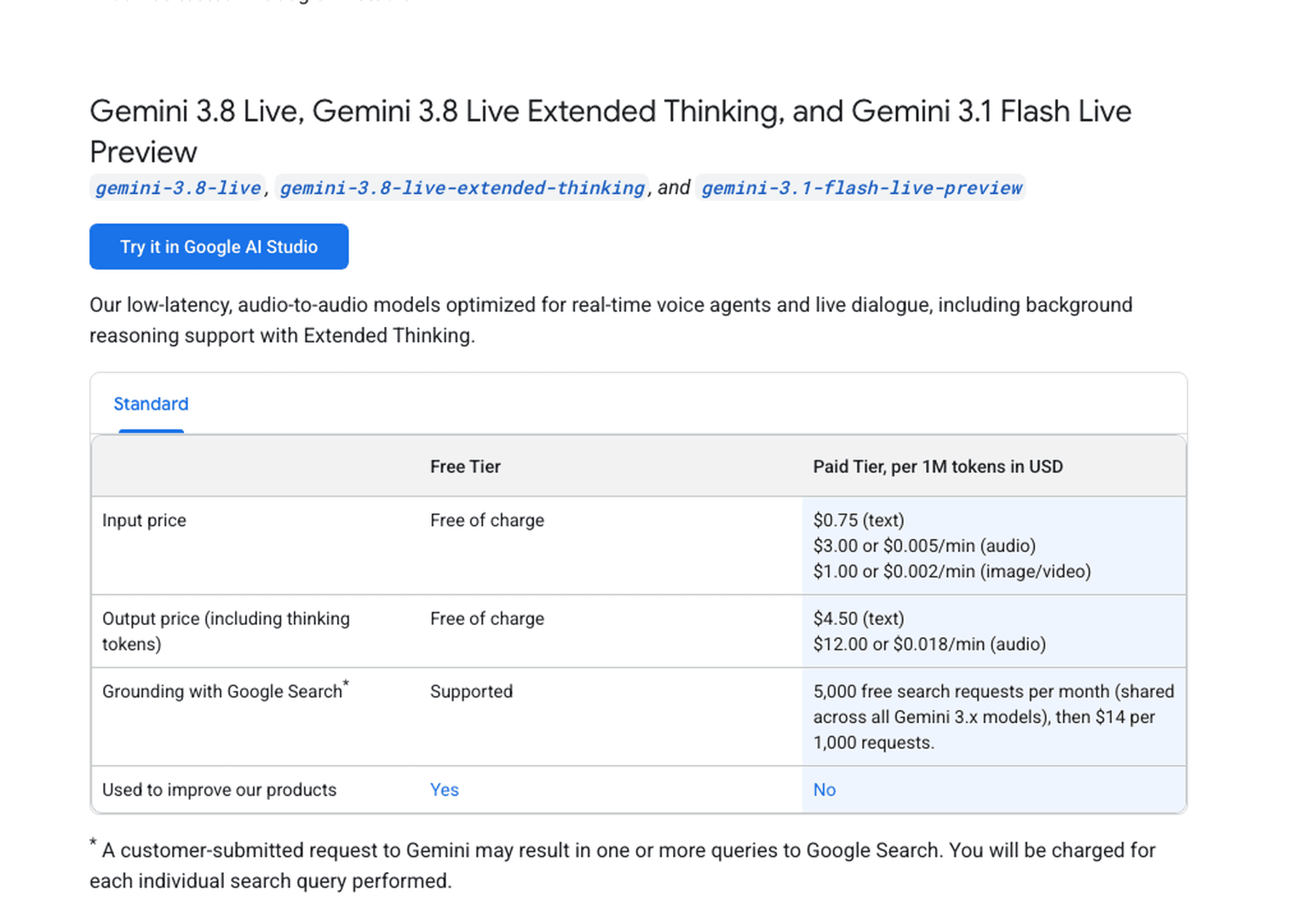
Task: Click the Output price (including thinking tokens) label
Action: [x=226, y=631]
